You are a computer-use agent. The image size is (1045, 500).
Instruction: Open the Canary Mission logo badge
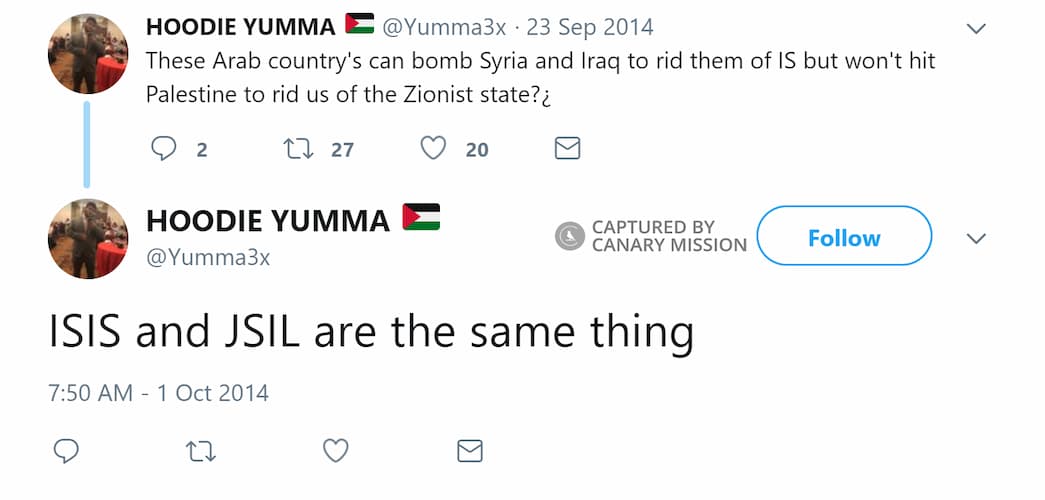(570, 236)
